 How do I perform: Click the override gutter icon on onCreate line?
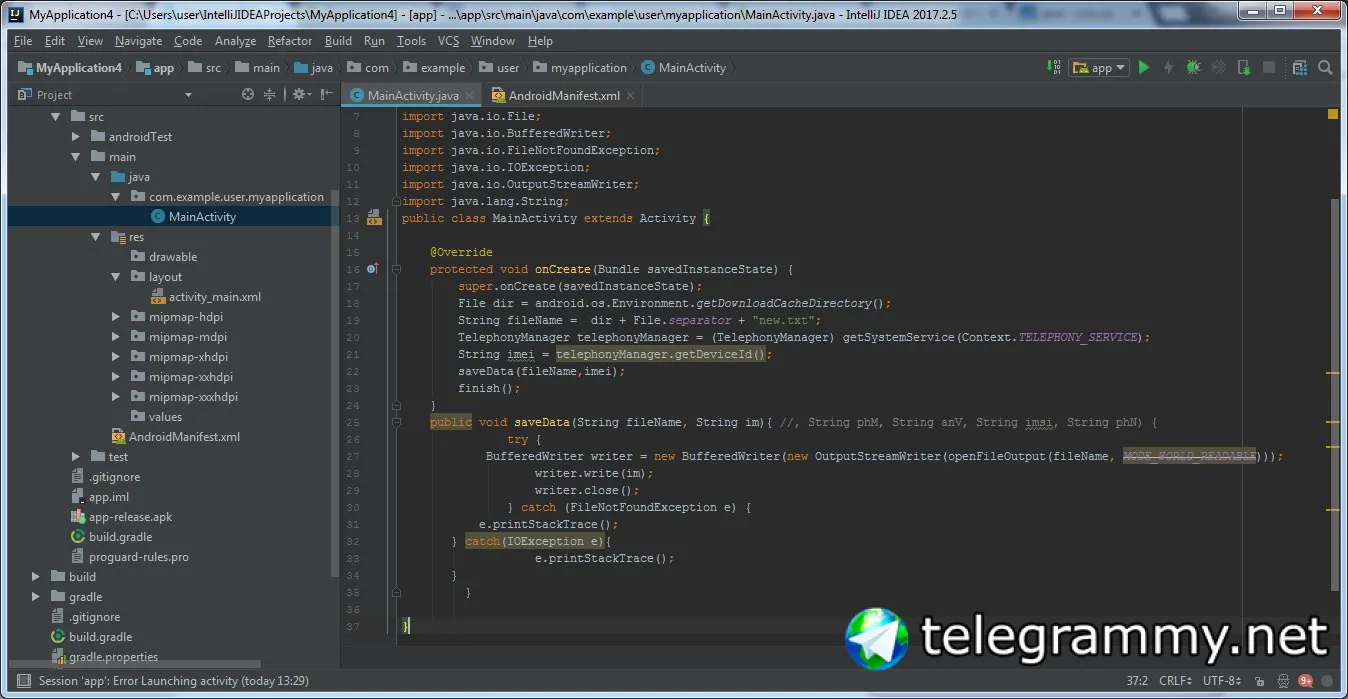pos(372,269)
